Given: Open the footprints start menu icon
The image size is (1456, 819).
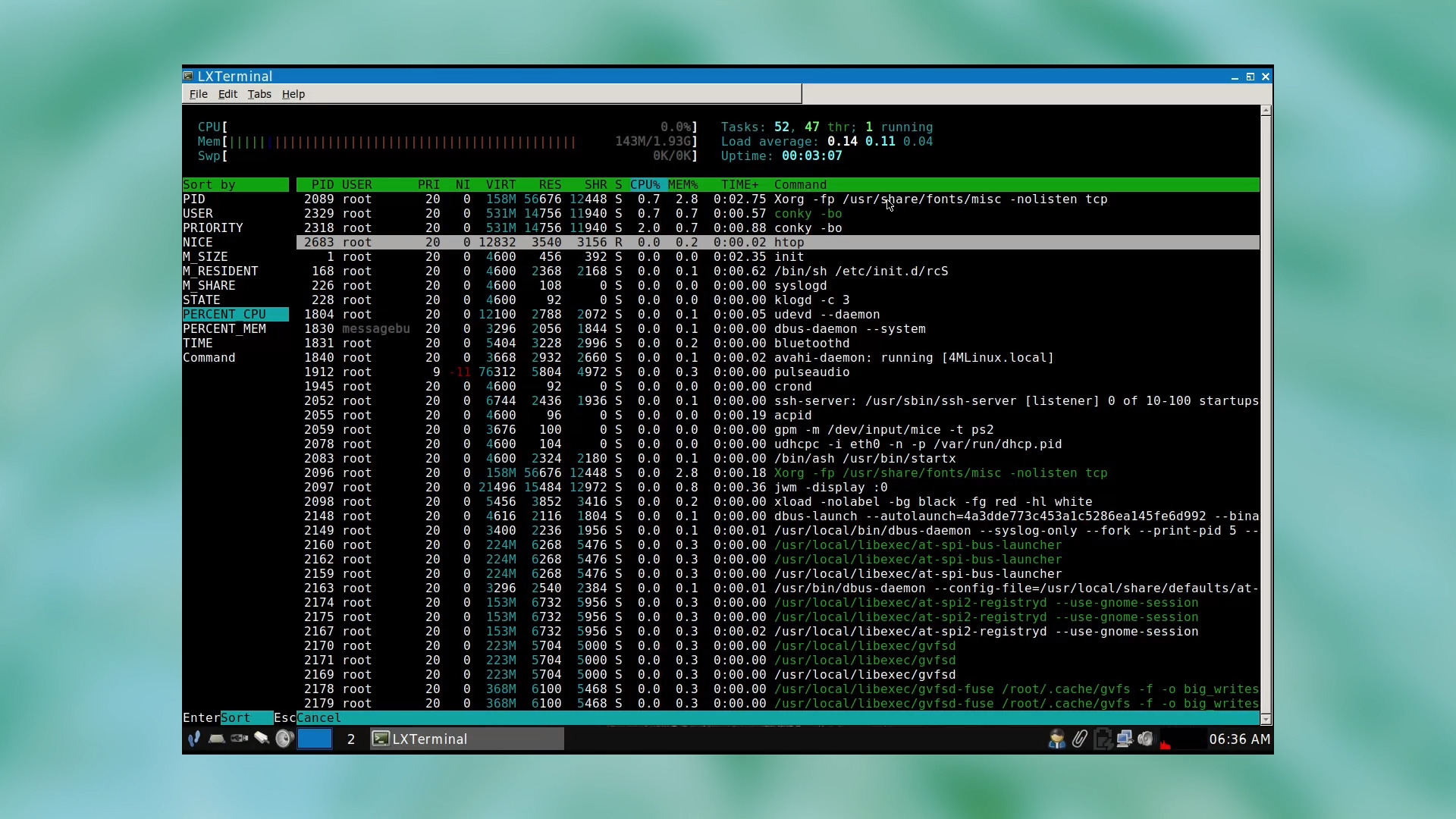Looking at the screenshot, I should pyautogui.click(x=194, y=739).
